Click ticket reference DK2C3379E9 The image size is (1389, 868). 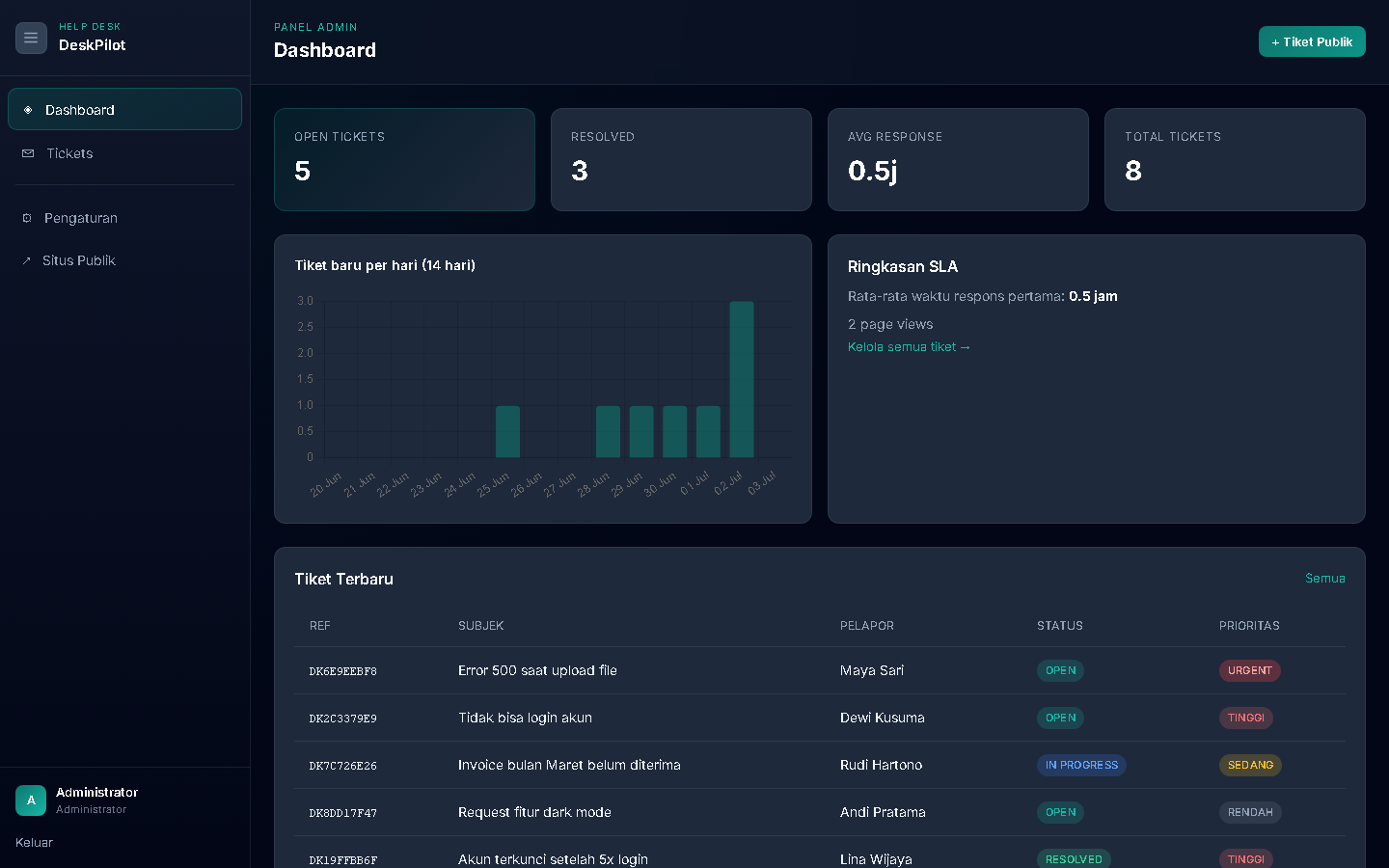342,719
